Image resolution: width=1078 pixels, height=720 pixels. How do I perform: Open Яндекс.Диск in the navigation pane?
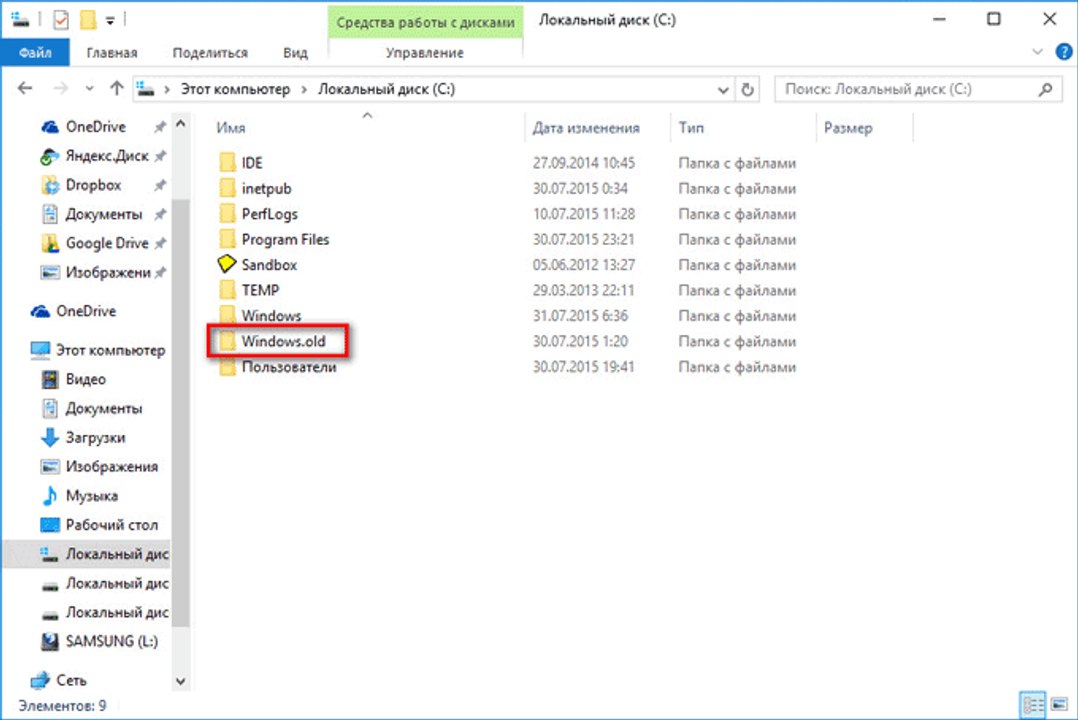click(107, 156)
